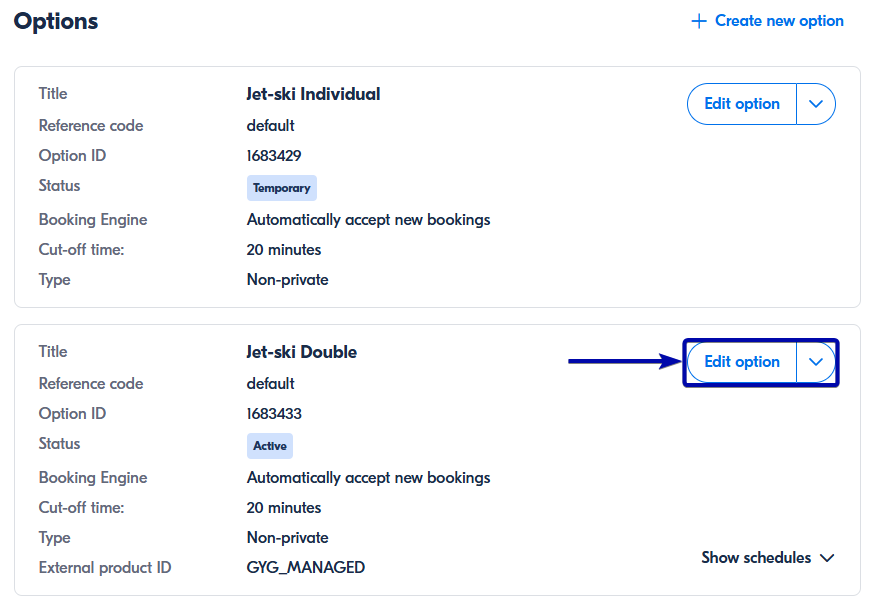Click Jet-ski Individual's default reference code
Image resolution: width=875 pixels, height=606 pixels.
coord(270,126)
